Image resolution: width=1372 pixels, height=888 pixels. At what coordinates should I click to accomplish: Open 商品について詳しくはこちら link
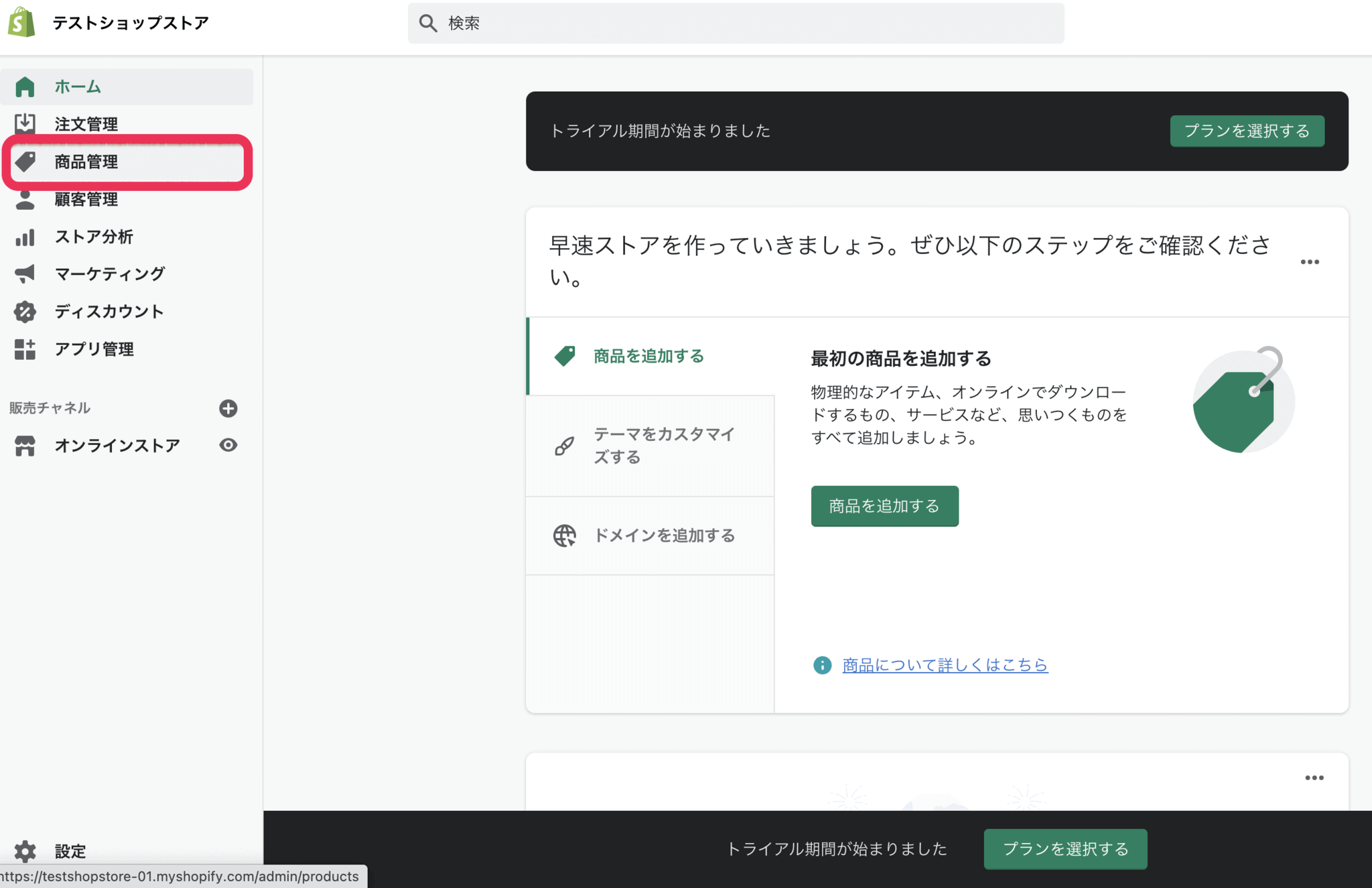tap(945, 665)
